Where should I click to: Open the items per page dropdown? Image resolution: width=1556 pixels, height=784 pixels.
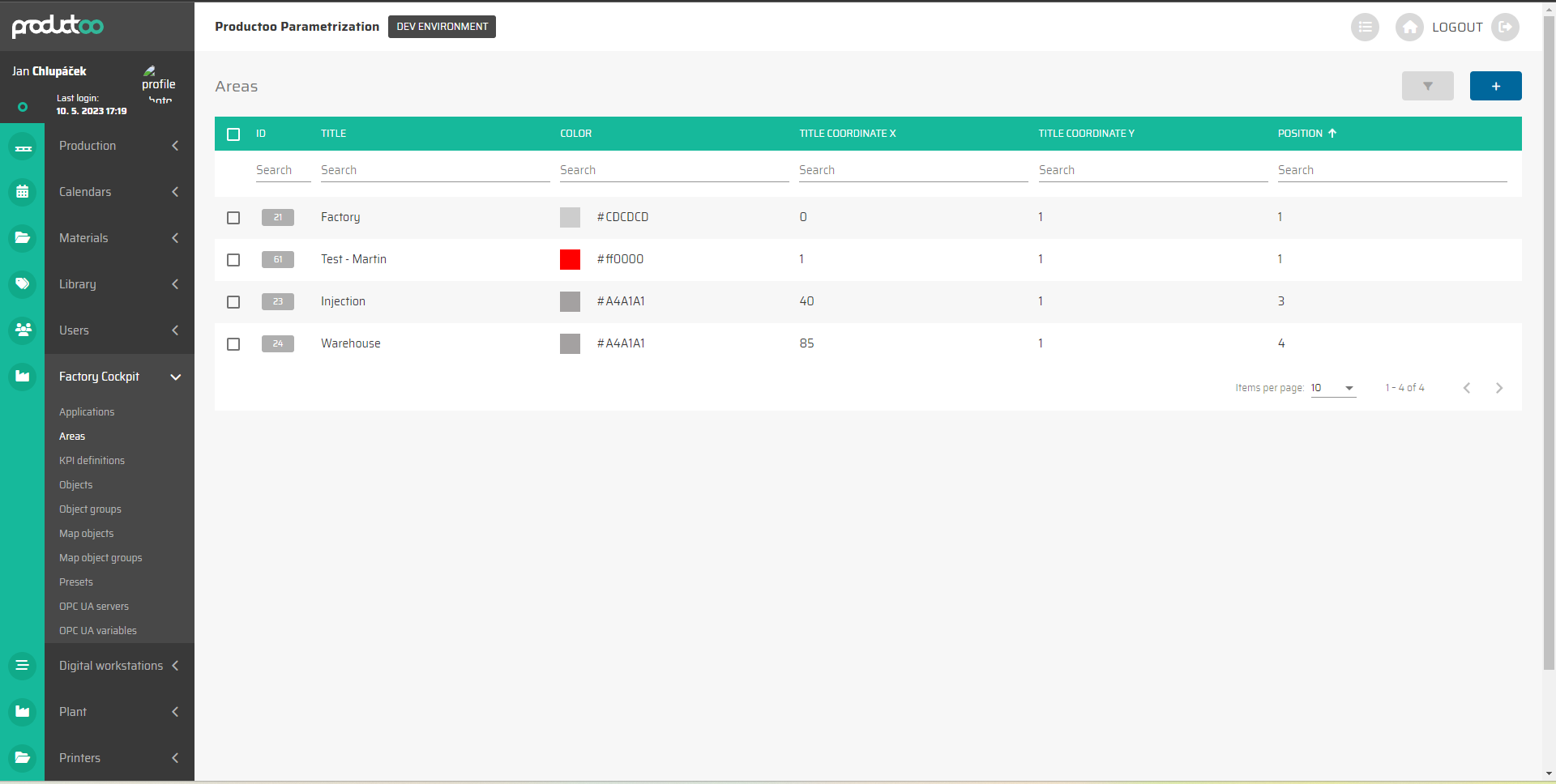click(1333, 388)
